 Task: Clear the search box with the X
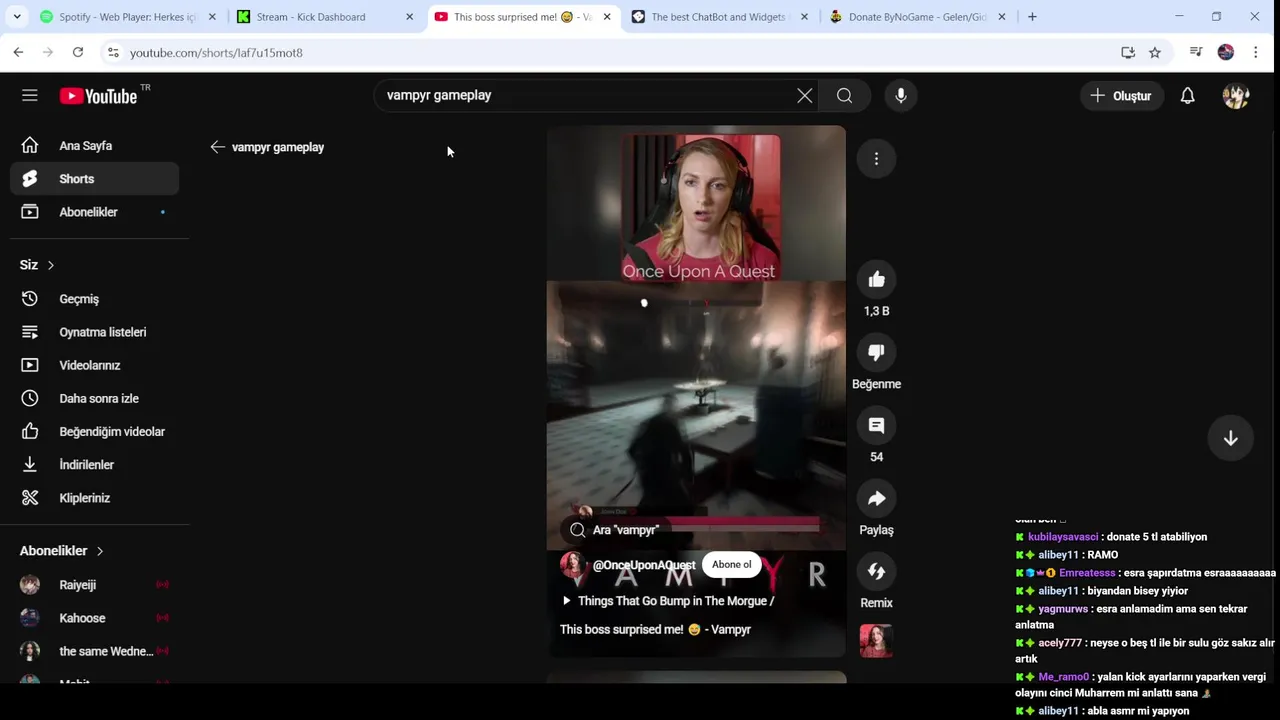pos(805,95)
